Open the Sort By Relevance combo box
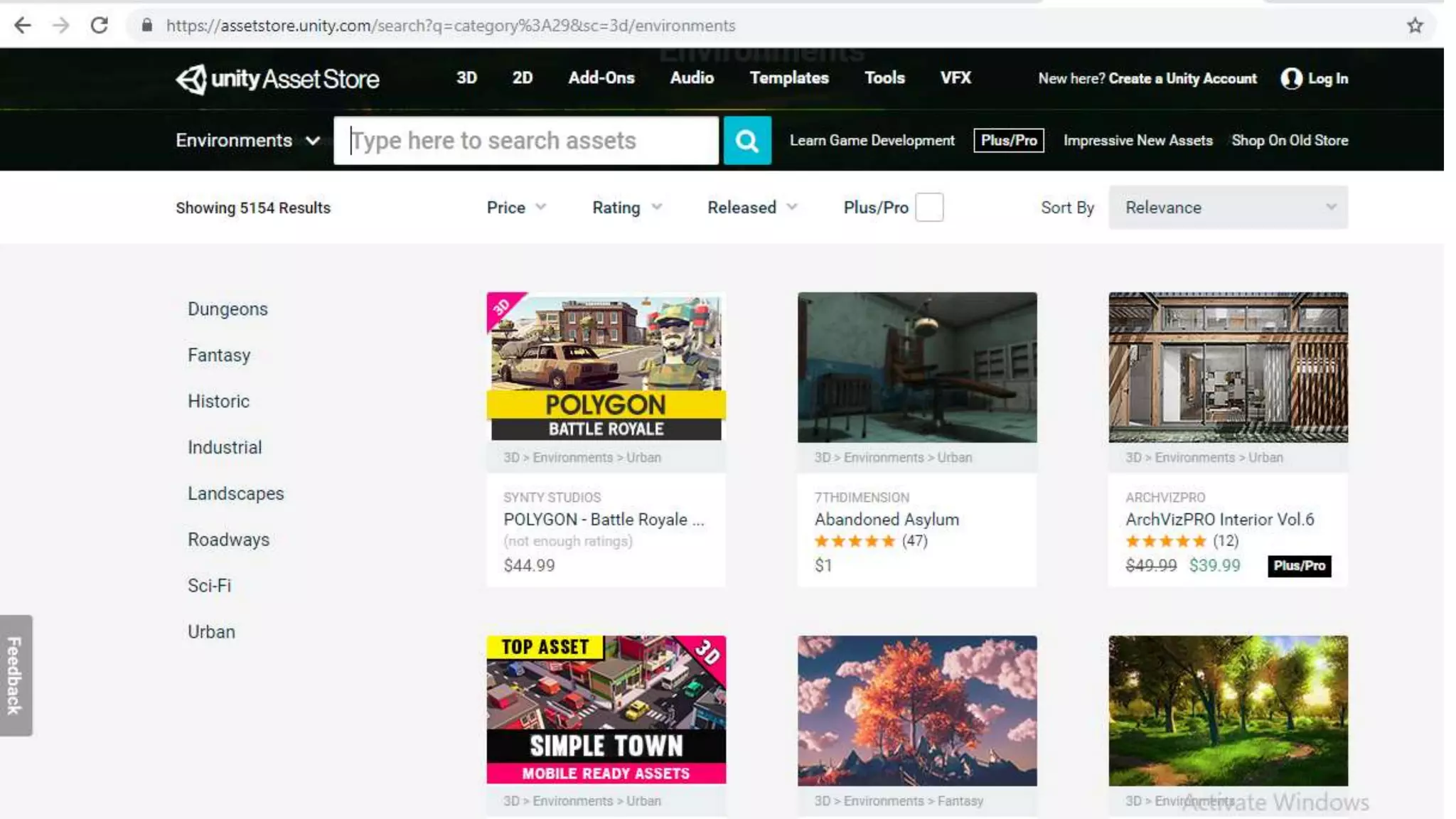The height and width of the screenshot is (819, 1456). click(x=1228, y=208)
